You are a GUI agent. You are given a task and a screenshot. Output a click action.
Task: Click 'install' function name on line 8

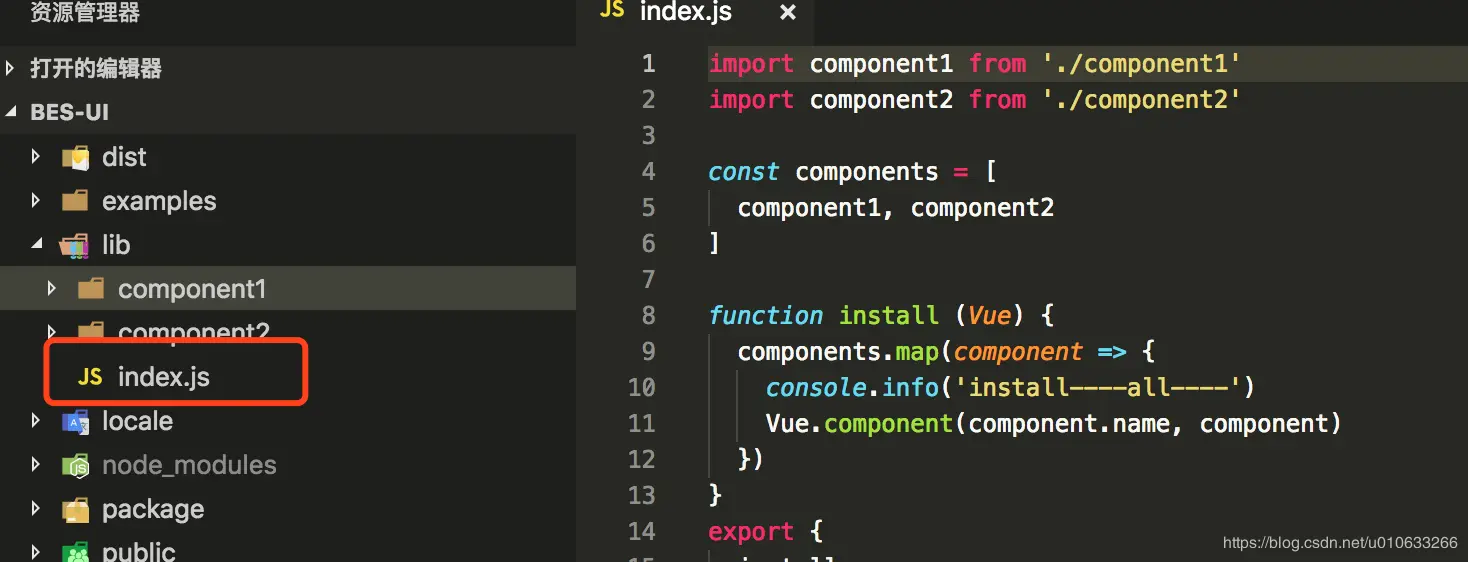tap(888, 316)
